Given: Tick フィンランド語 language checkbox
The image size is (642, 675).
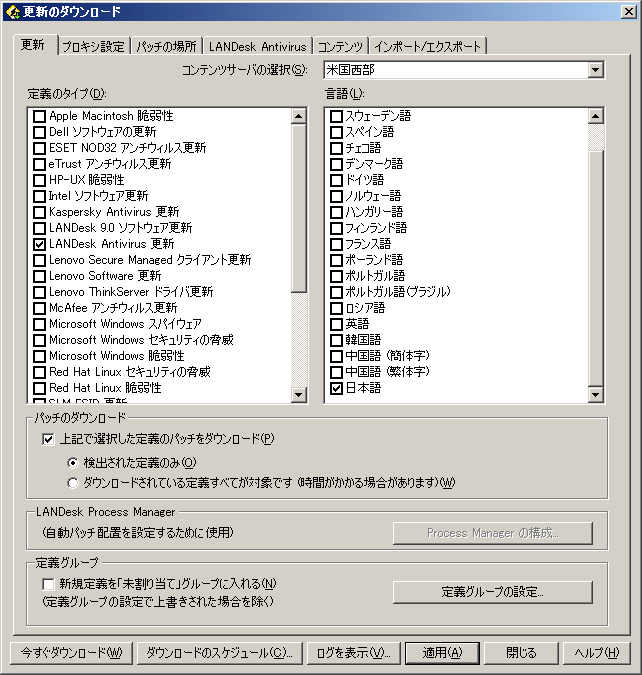Looking at the screenshot, I should [336, 228].
